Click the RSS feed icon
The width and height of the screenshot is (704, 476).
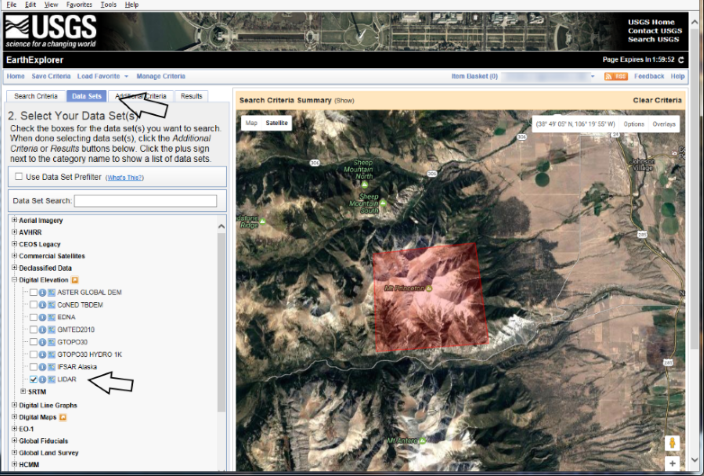pos(621,76)
